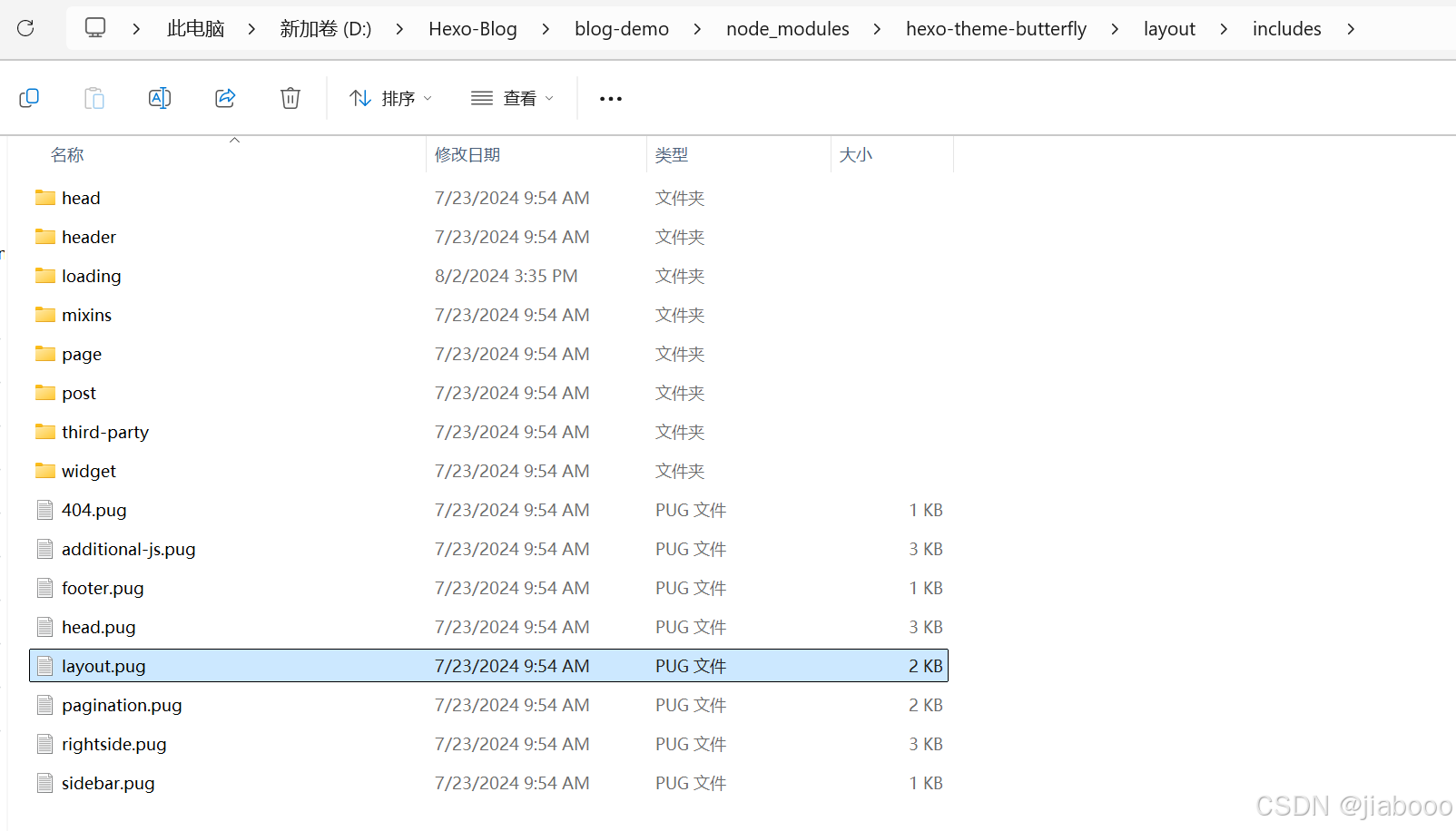
Task: Navigate to layout breadcrumb
Action: pyautogui.click(x=1169, y=29)
